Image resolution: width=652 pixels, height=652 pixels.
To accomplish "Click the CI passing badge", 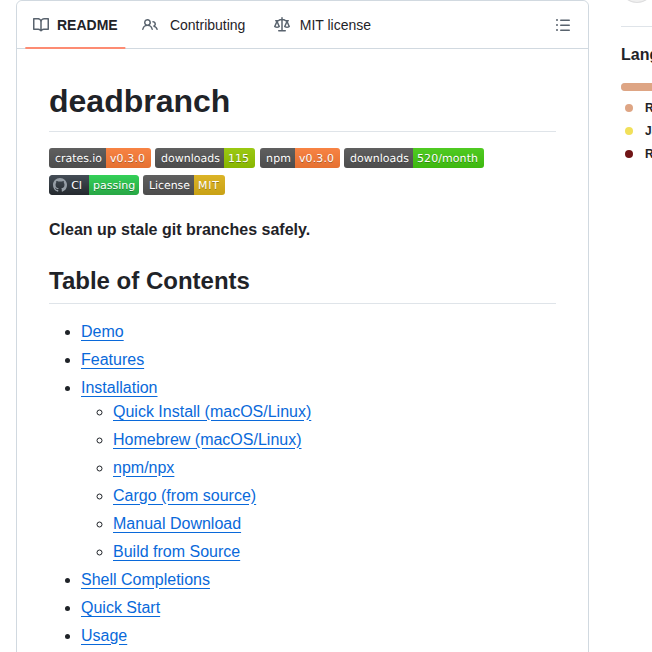I will 94,185.
